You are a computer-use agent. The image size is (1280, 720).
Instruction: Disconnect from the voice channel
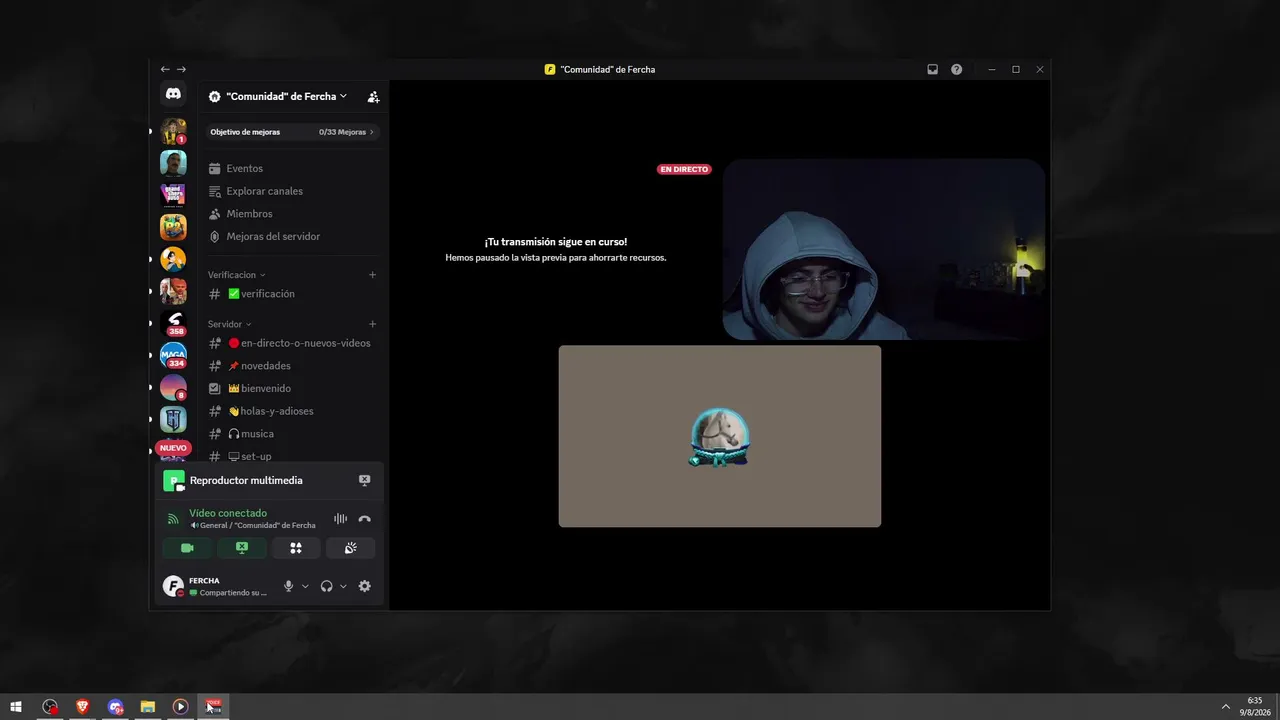tap(364, 519)
